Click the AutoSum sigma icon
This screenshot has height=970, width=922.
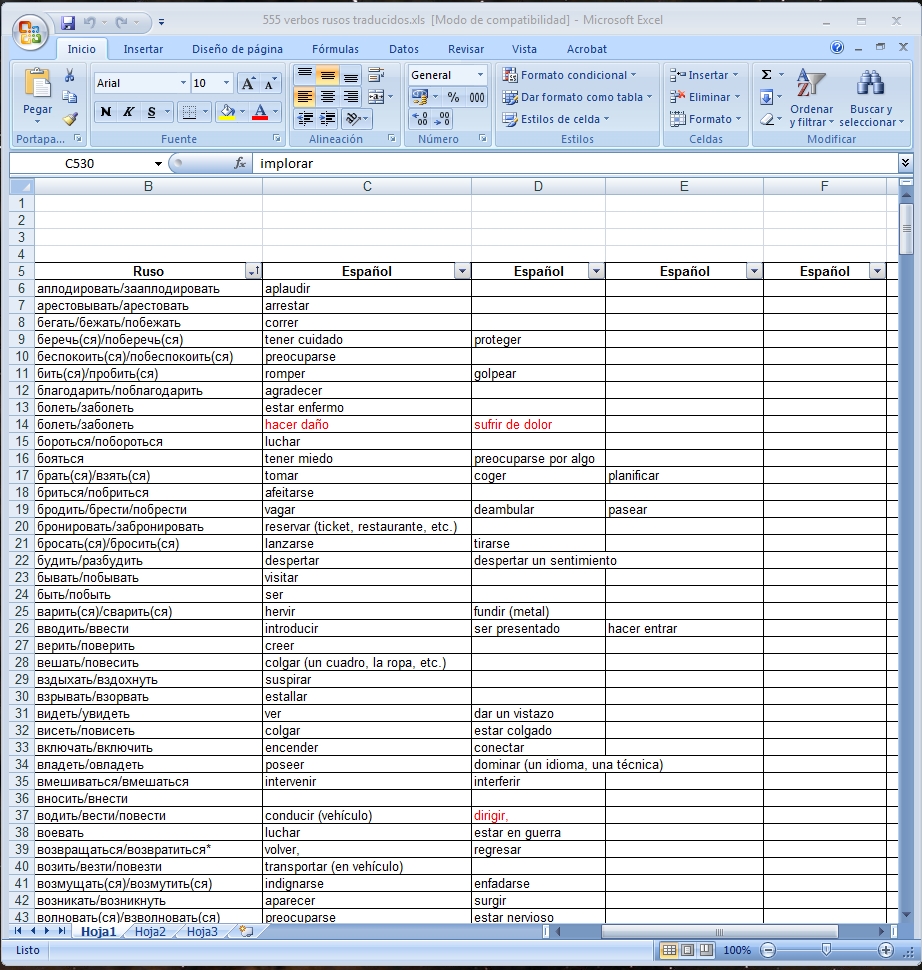pos(766,75)
